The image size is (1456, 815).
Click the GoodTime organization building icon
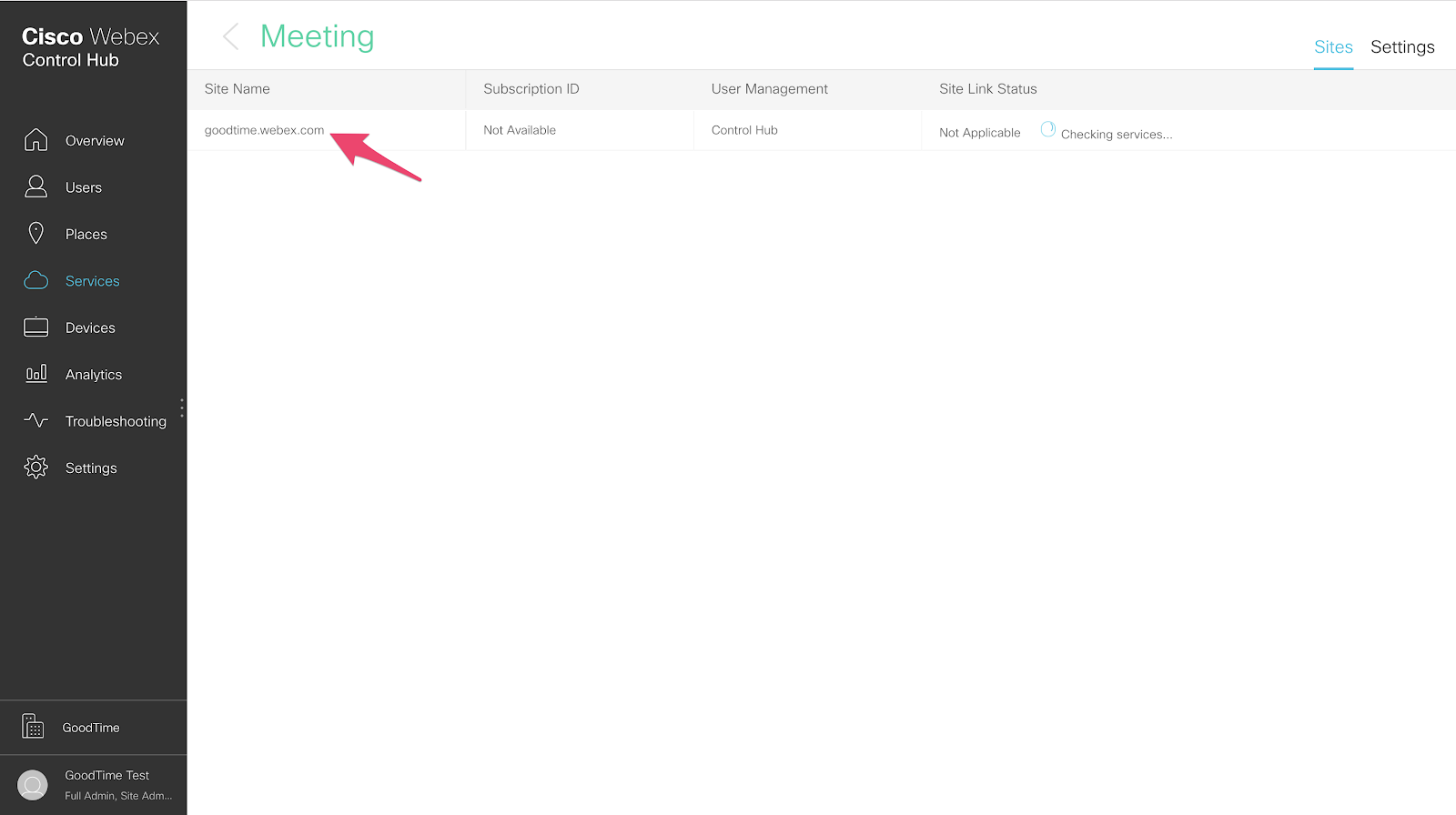(33, 727)
